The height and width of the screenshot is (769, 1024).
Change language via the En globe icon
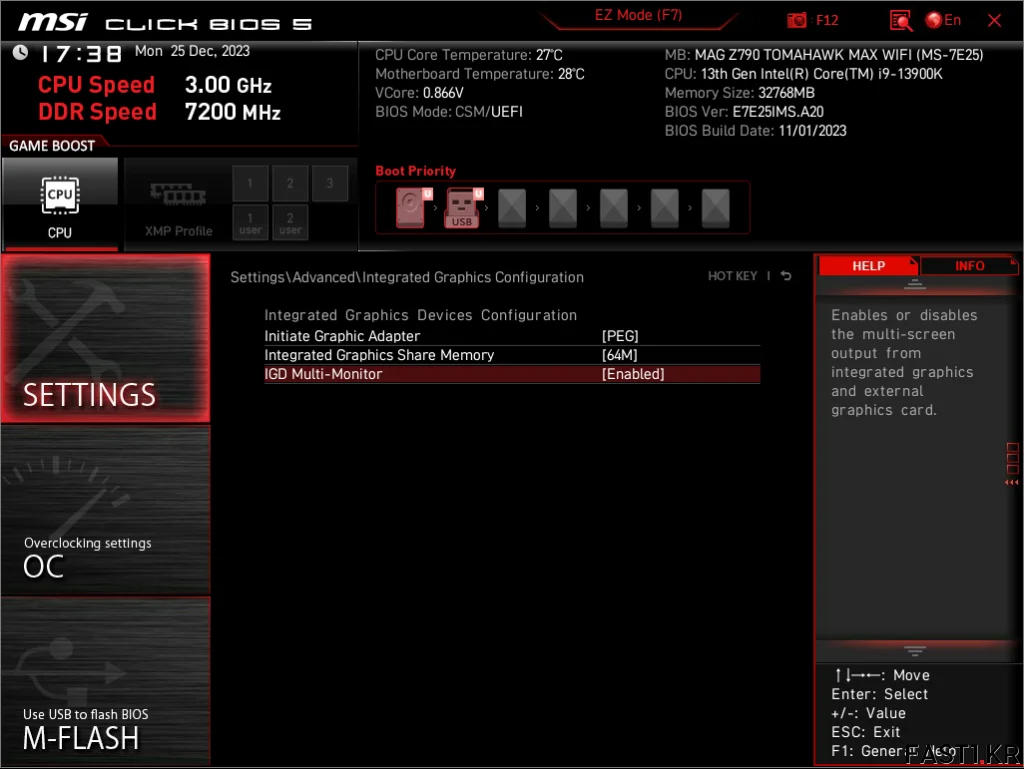click(x=943, y=20)
